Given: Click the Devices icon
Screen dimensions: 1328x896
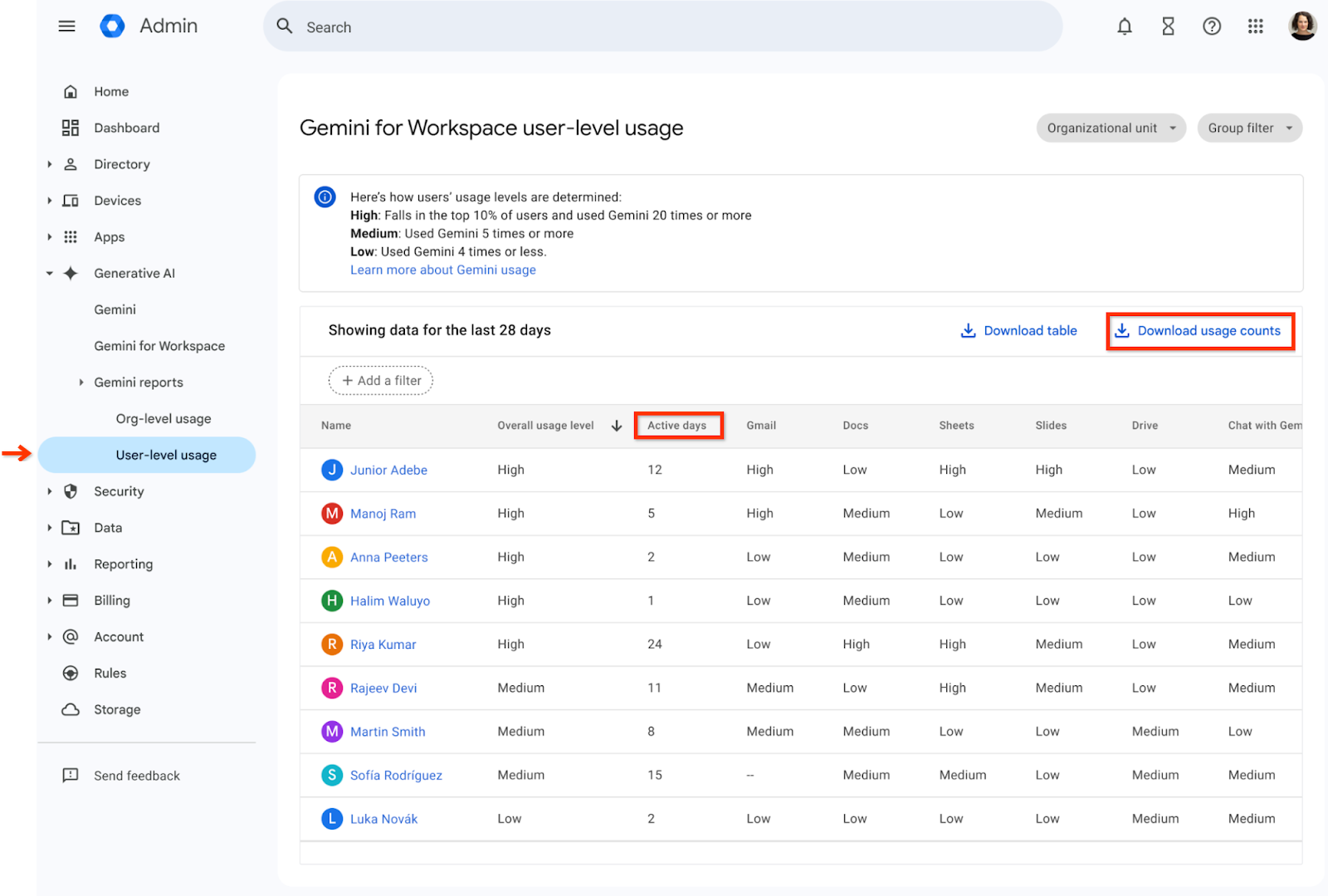Looking at the screenshot, I should (x=71, y=201).
